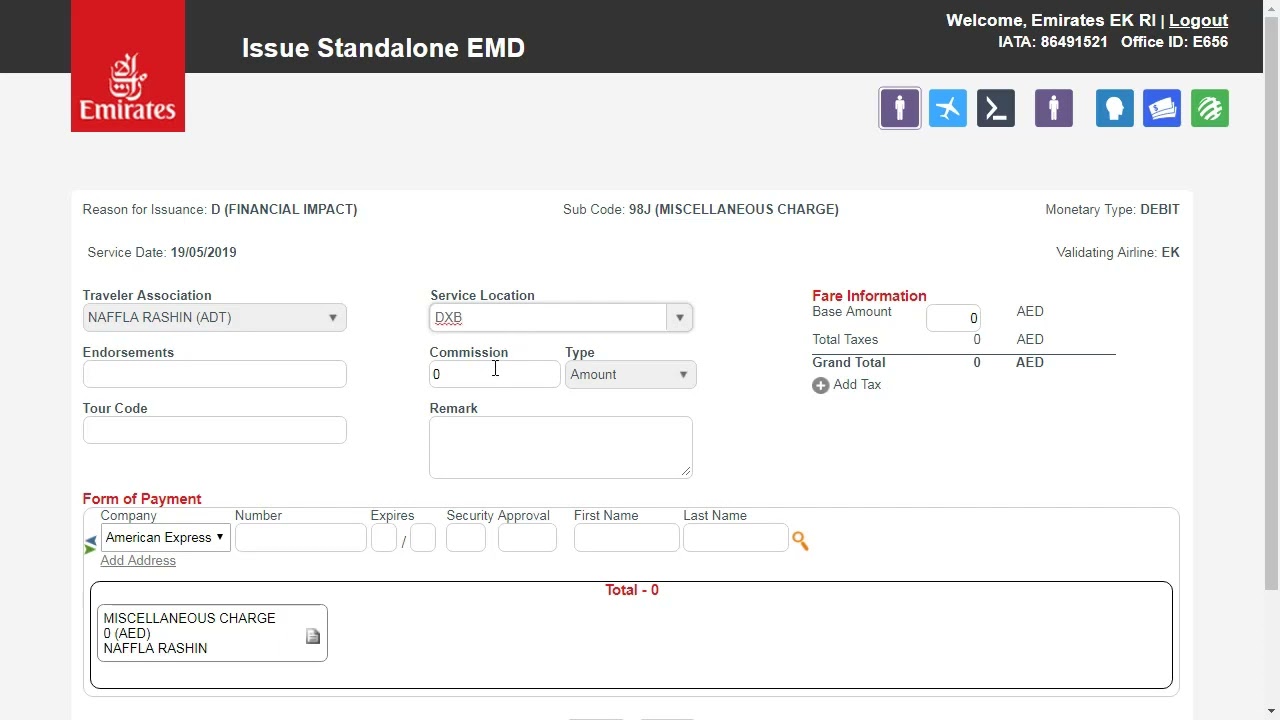
Task: Click the green striped globe icon
Action: click(1210, 108)
